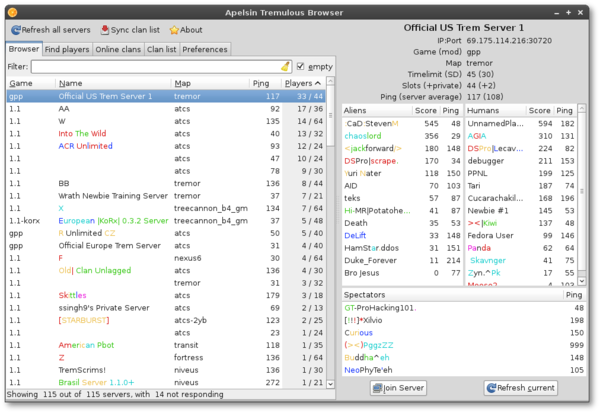Select the TremScrims! server row
The height and width of the screenshot is (413, 600).
tap(166, 370)
